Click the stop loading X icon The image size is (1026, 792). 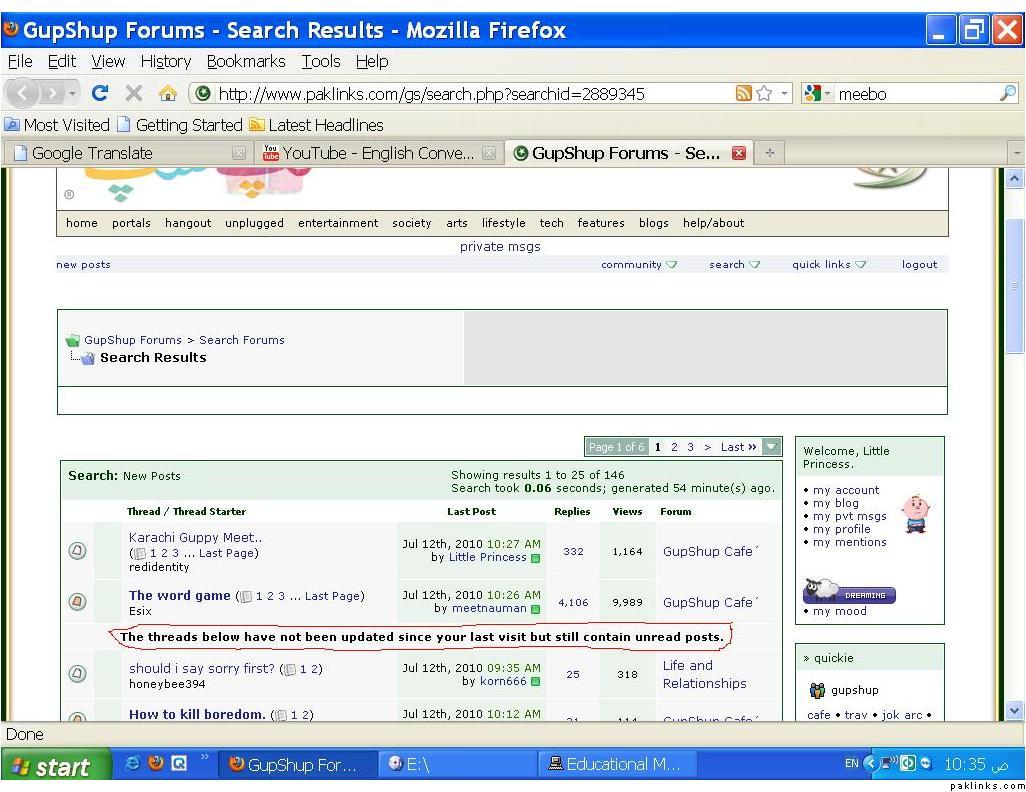click(x=133, y=94)
